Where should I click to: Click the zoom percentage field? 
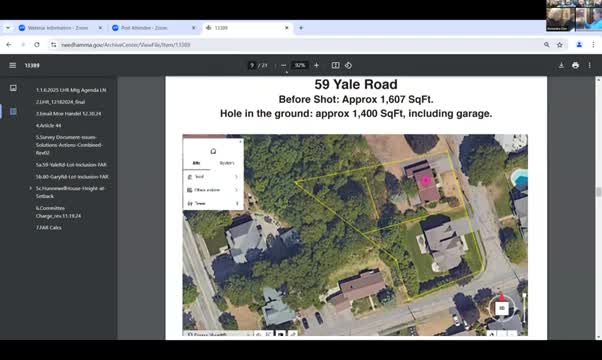pyautogui.click(x=300, y=65)
